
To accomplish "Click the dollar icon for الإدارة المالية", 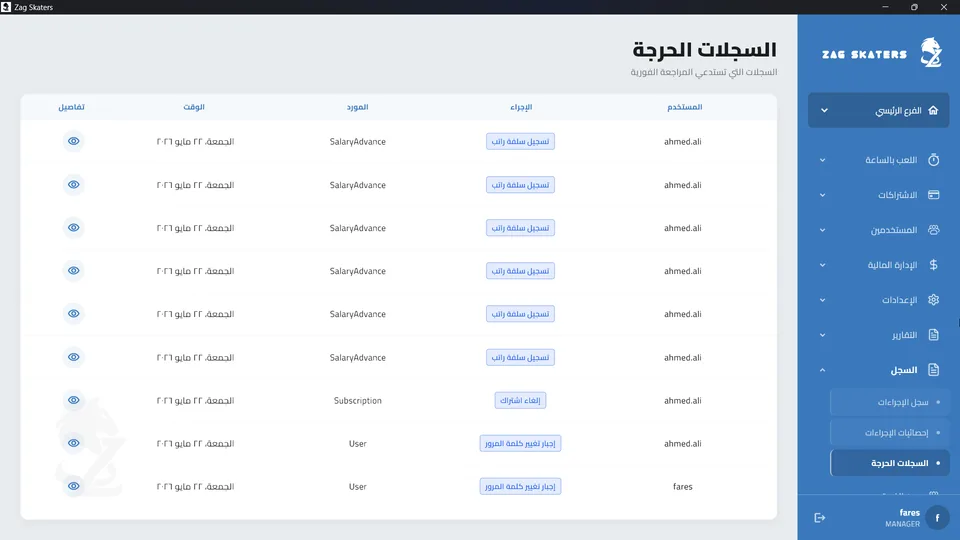I will tap(933, 264).
